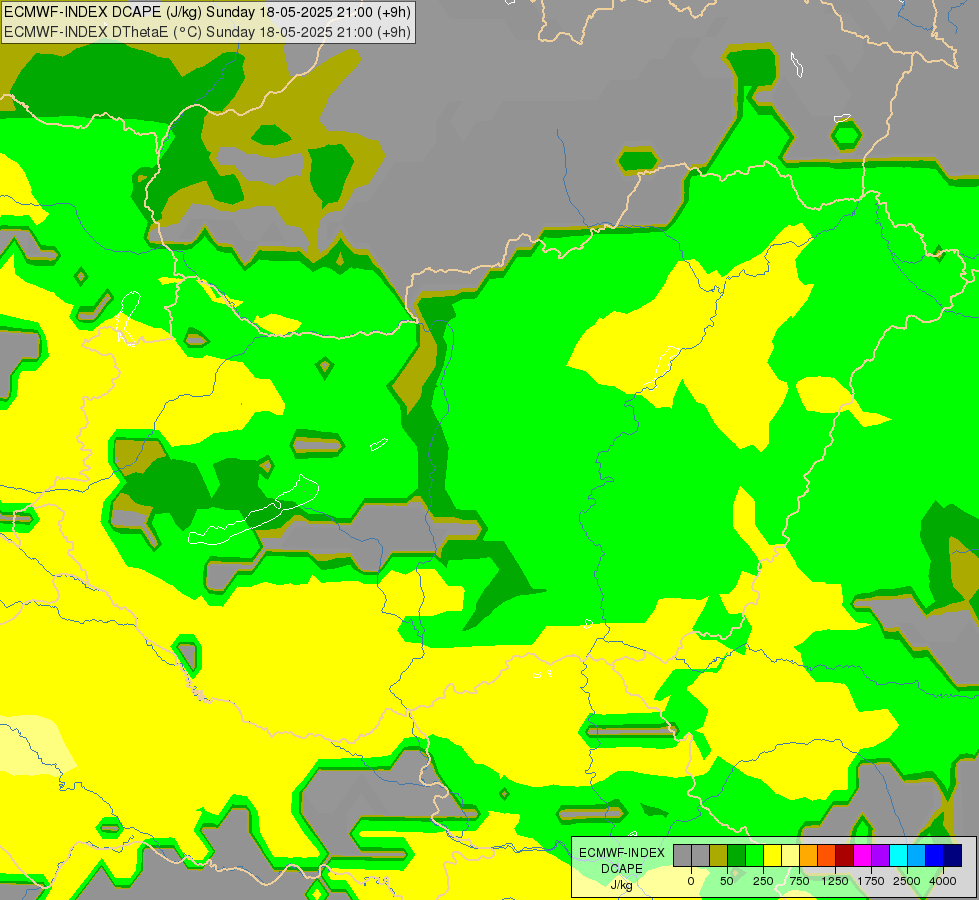Screen dimensions: 979x900
Task: Click the gray swatch left of the 0 tick
Action: pyautogui.click(x=682, y=855)
